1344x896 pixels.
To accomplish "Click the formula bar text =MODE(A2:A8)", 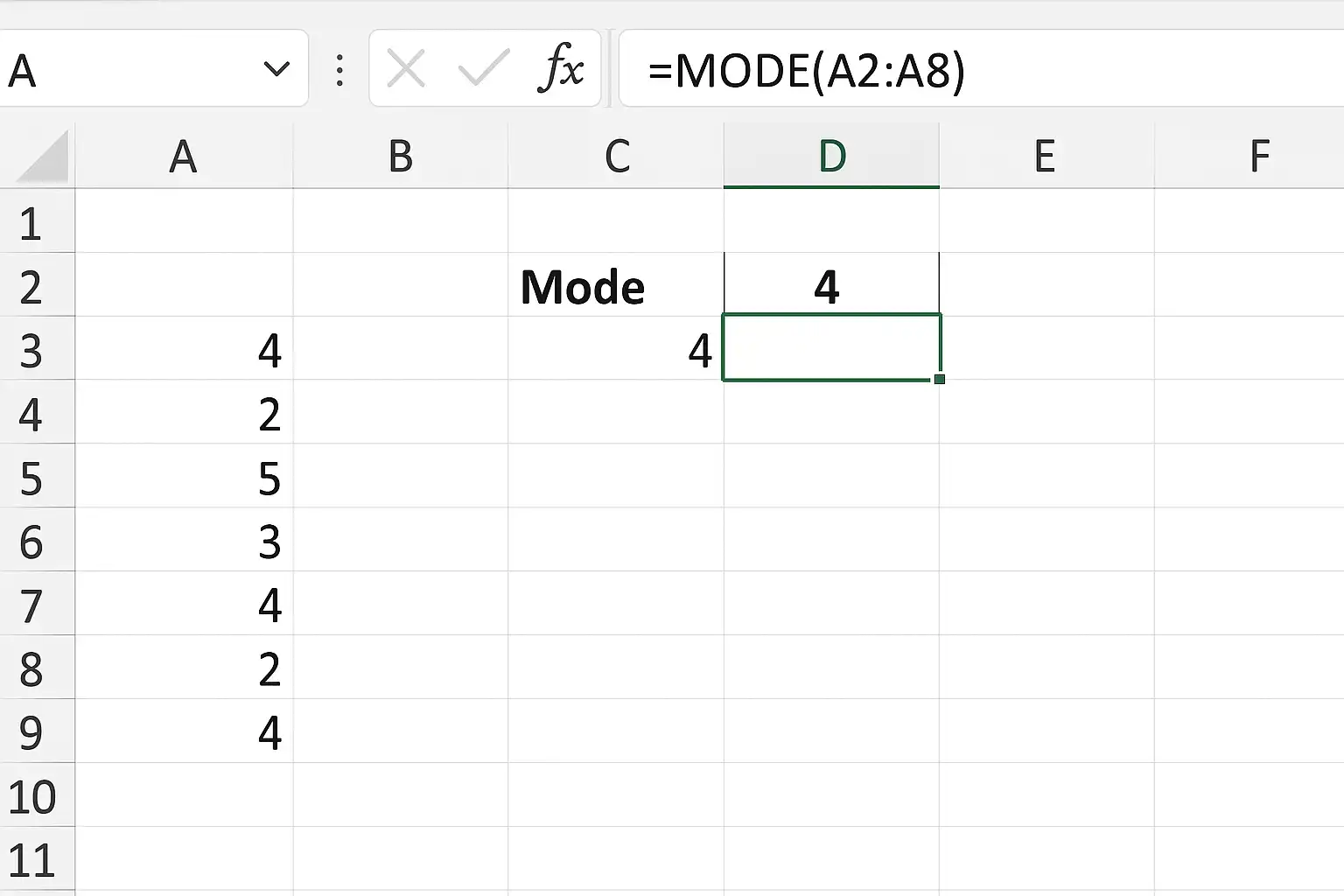I will [806, 71].
